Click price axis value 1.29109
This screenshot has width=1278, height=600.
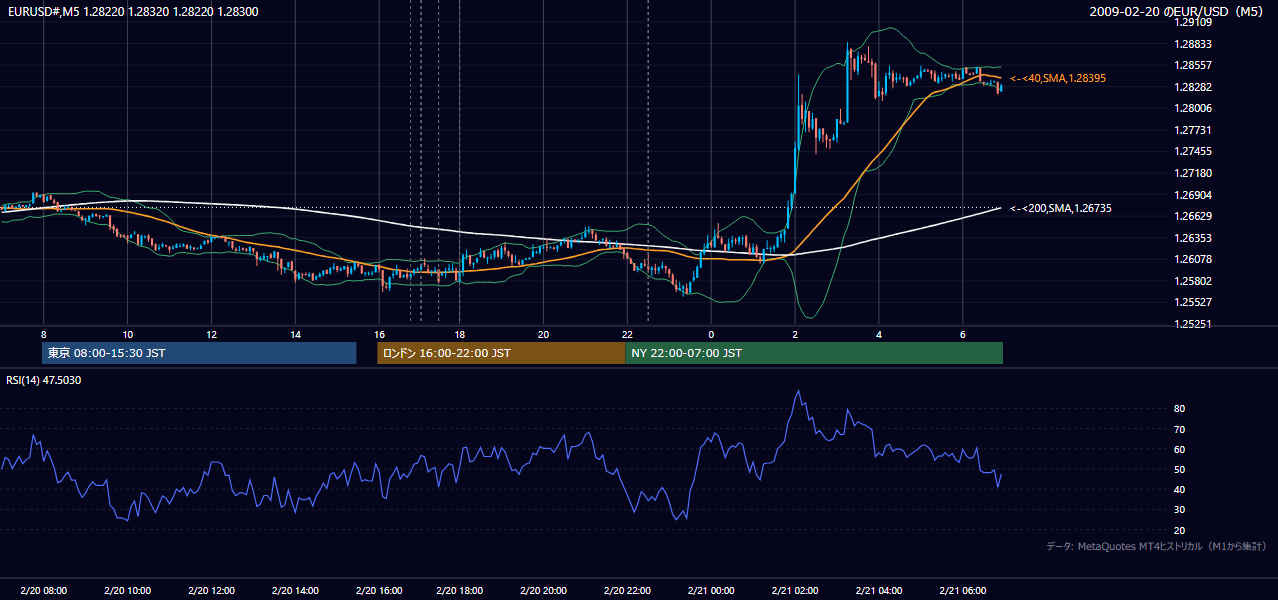1193,22
